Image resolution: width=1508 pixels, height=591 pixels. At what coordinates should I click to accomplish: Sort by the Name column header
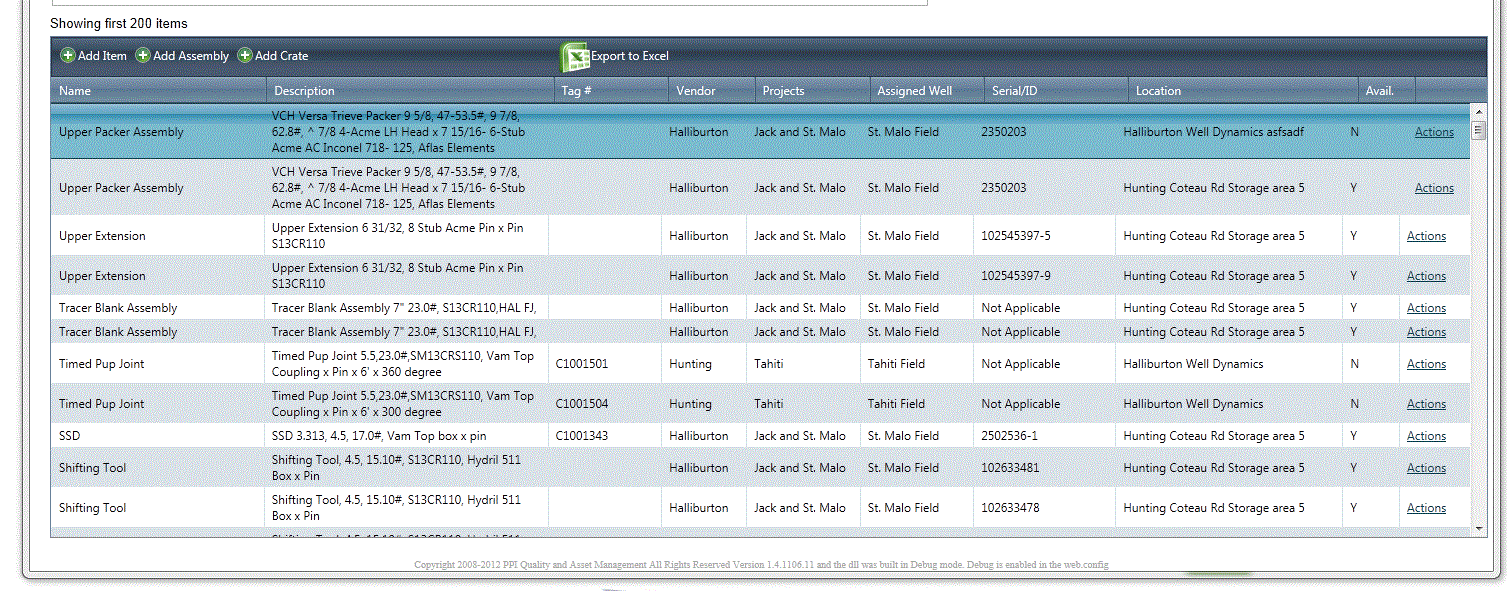point(159,91)
